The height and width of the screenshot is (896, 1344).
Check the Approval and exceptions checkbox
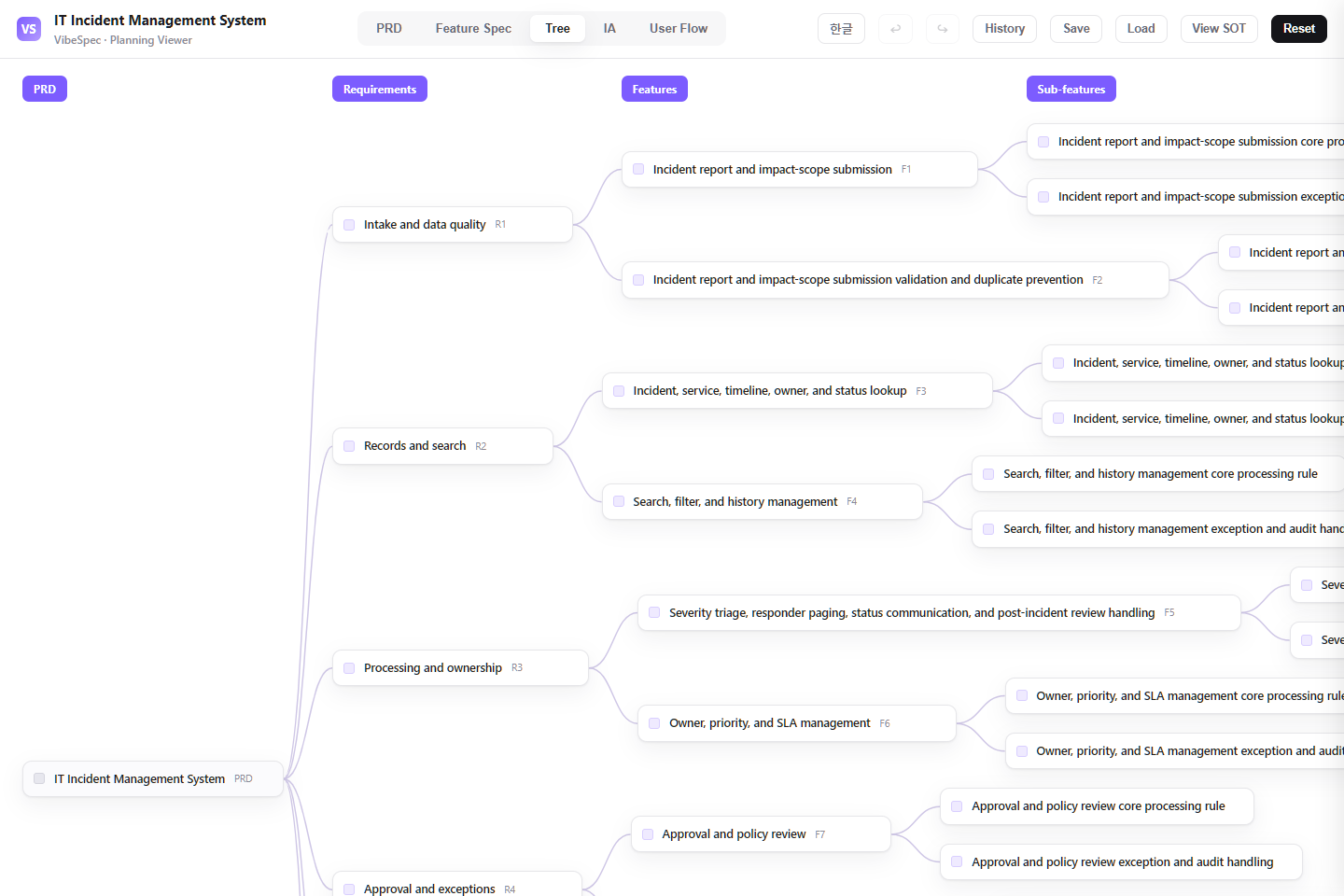pos(349,889)
